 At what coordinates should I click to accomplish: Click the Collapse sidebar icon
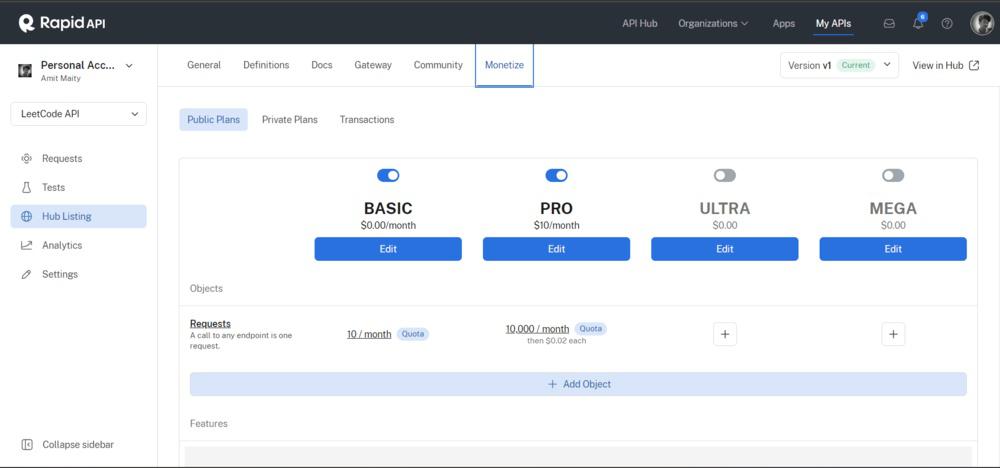27,444
